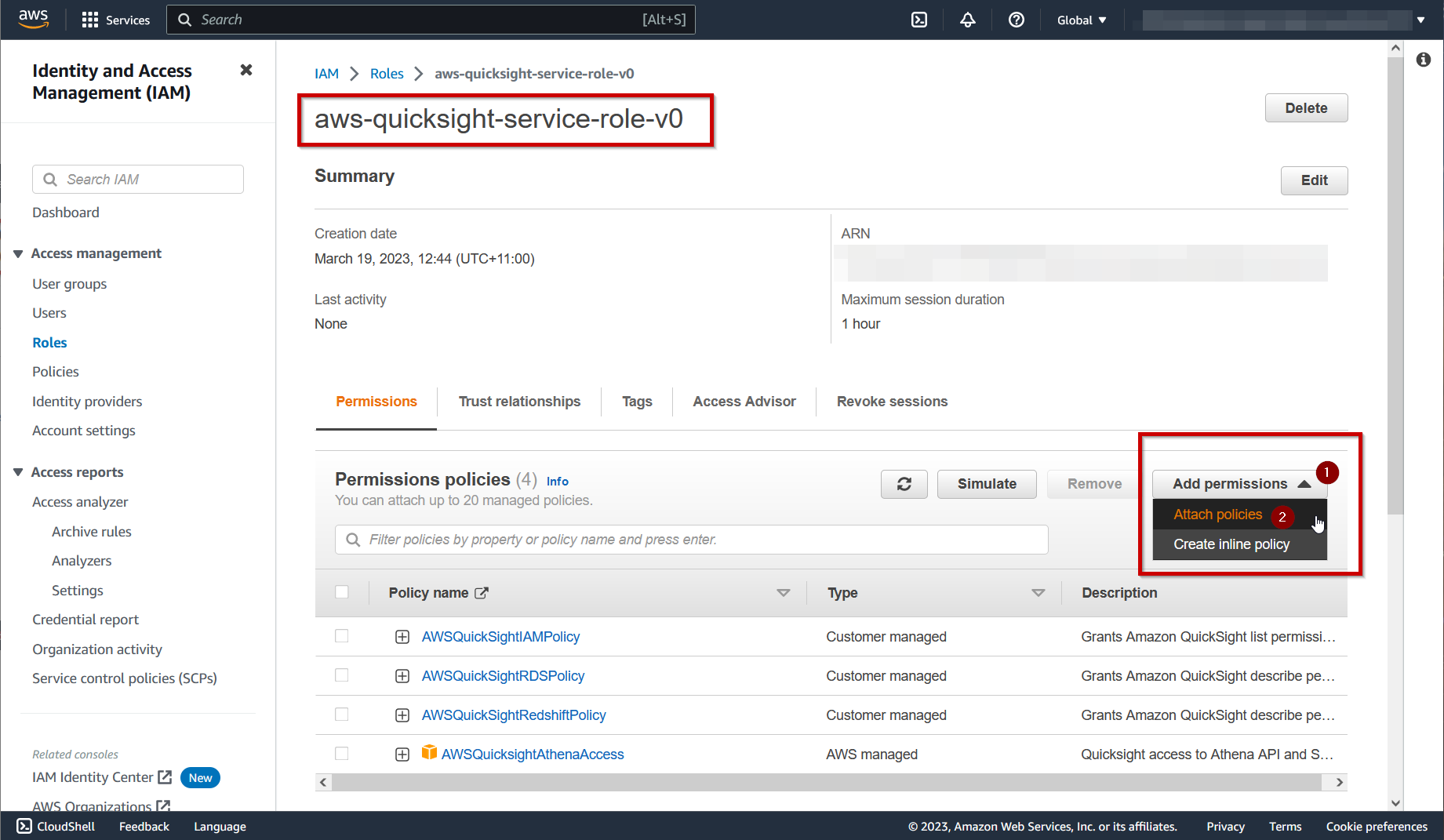Image resolution: width=1444 pixels, height=840 pixels.
Task: Check the AWSQuickSightIAMPolicy checkbox
Action: (342, 636)
